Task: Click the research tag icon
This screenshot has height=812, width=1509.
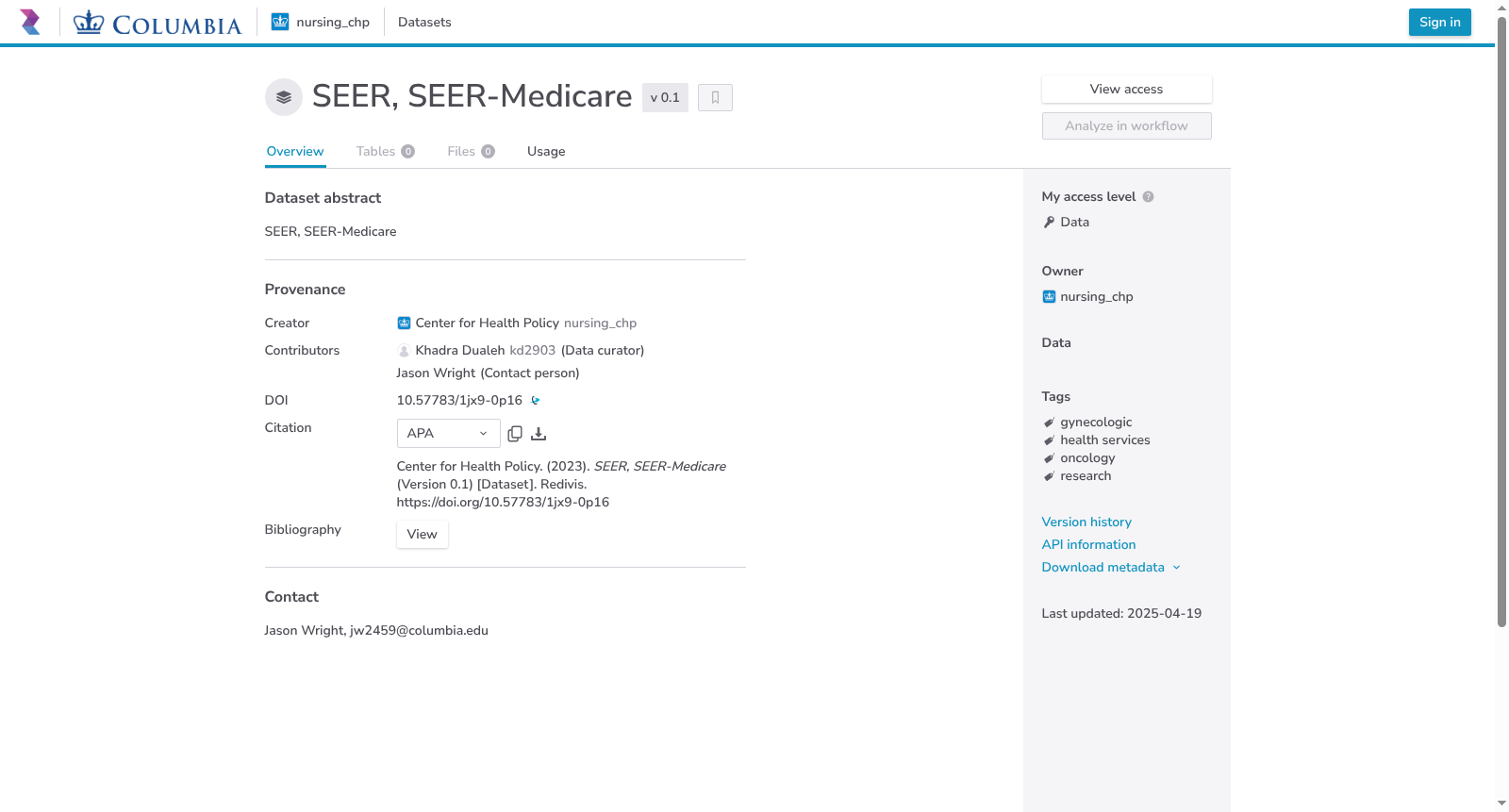Action: coord(1049,476)
